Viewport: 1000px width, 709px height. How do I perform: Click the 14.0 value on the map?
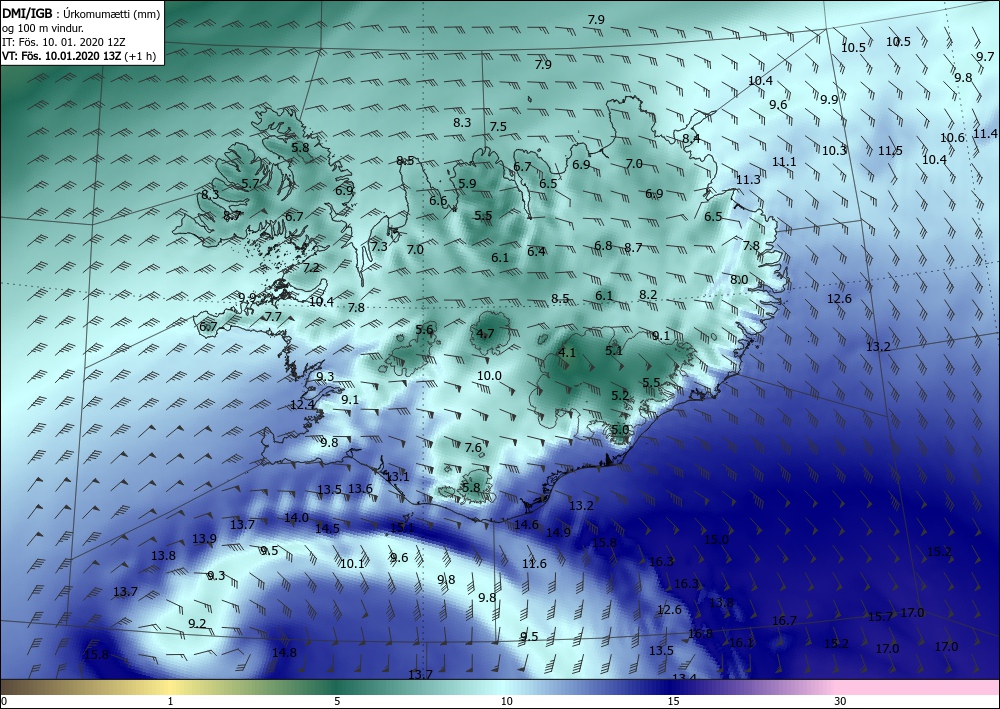[297, 518]
